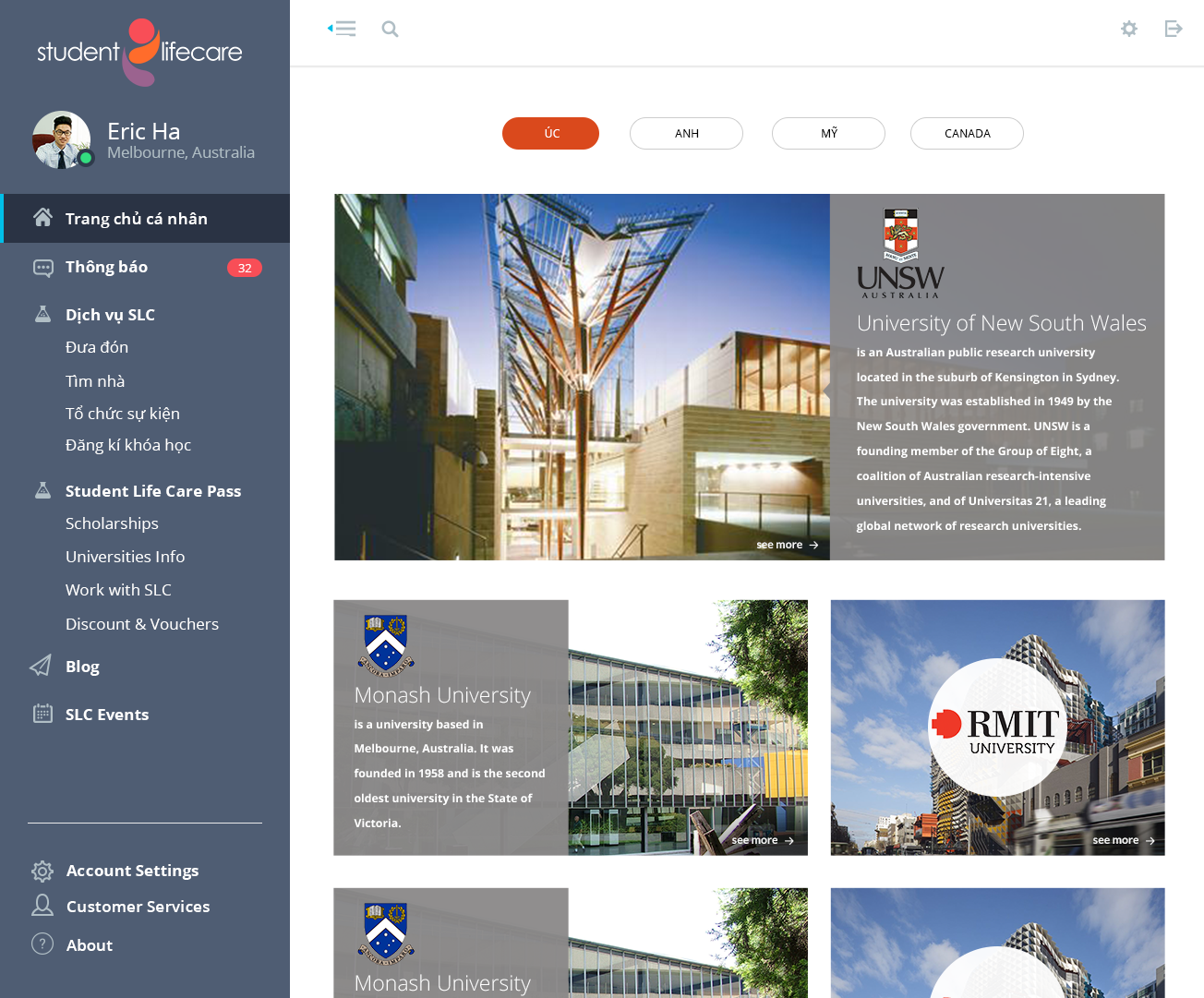This screenshot has width=1204, height=998.
Task: Click see more on the RMIT card
Action: click(x=1124, y=840)
